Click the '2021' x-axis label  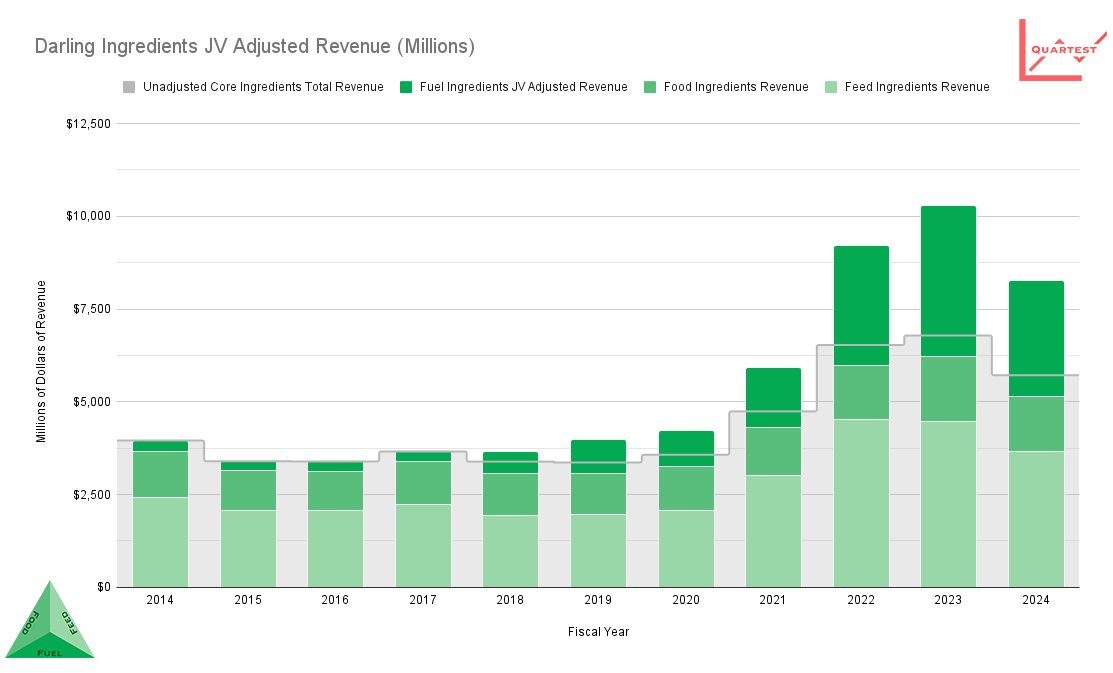tap(773, 600)
